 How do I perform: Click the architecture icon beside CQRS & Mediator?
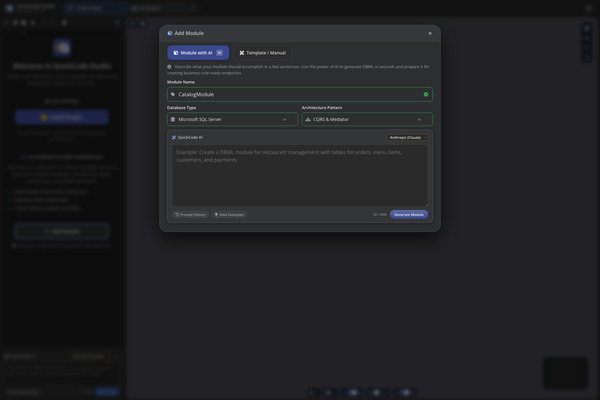(308, 119)
